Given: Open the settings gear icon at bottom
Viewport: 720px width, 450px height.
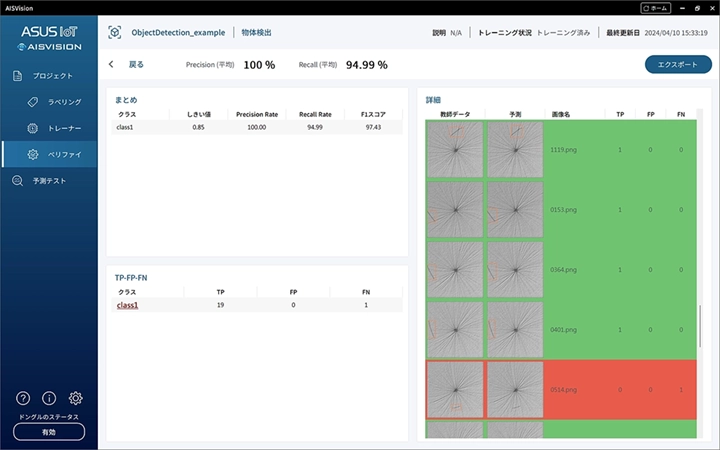Looking at the screenshot, I should (75, 398).
